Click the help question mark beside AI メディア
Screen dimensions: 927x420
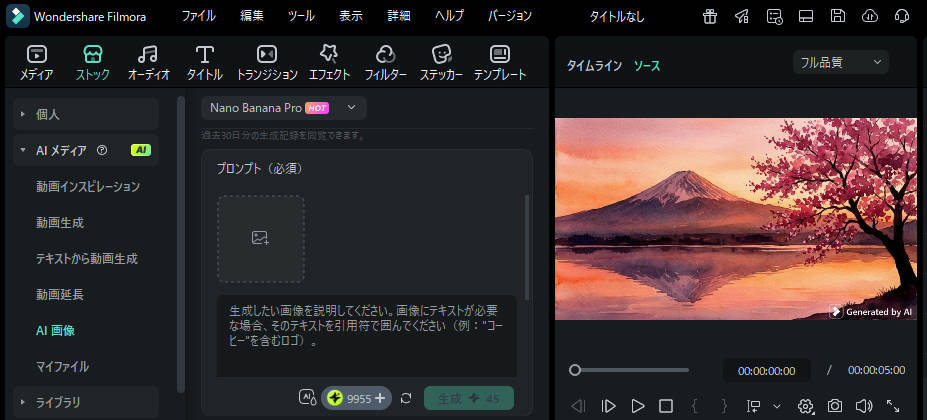tap(102, 150)
